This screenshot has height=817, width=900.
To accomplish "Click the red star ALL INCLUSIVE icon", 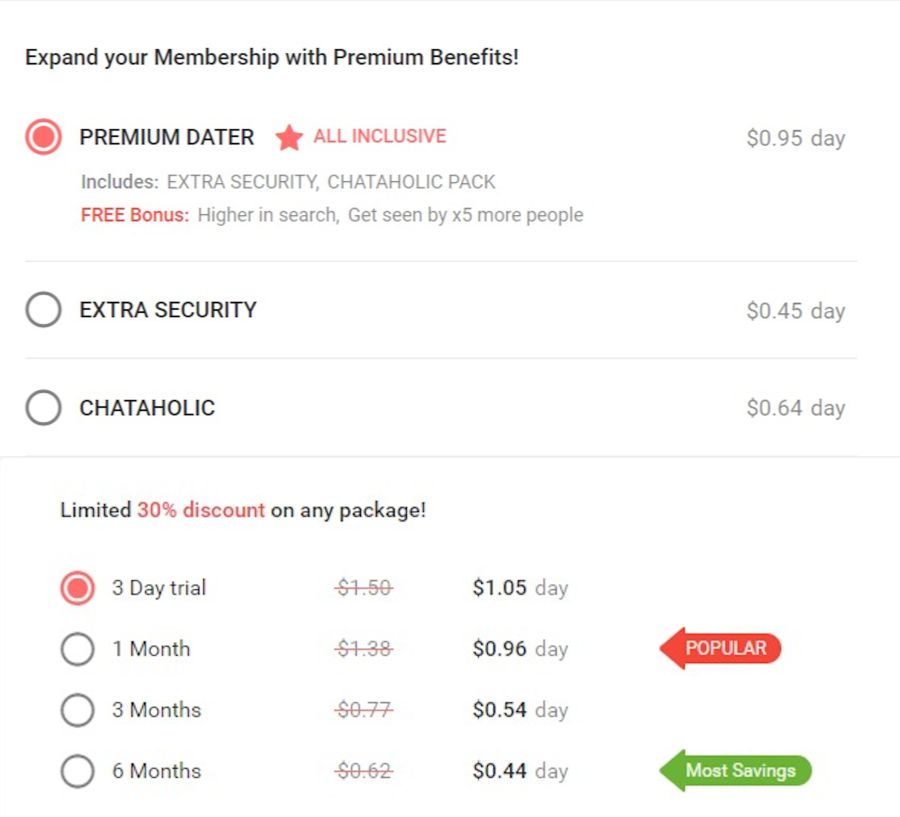I will pos(289,137).
